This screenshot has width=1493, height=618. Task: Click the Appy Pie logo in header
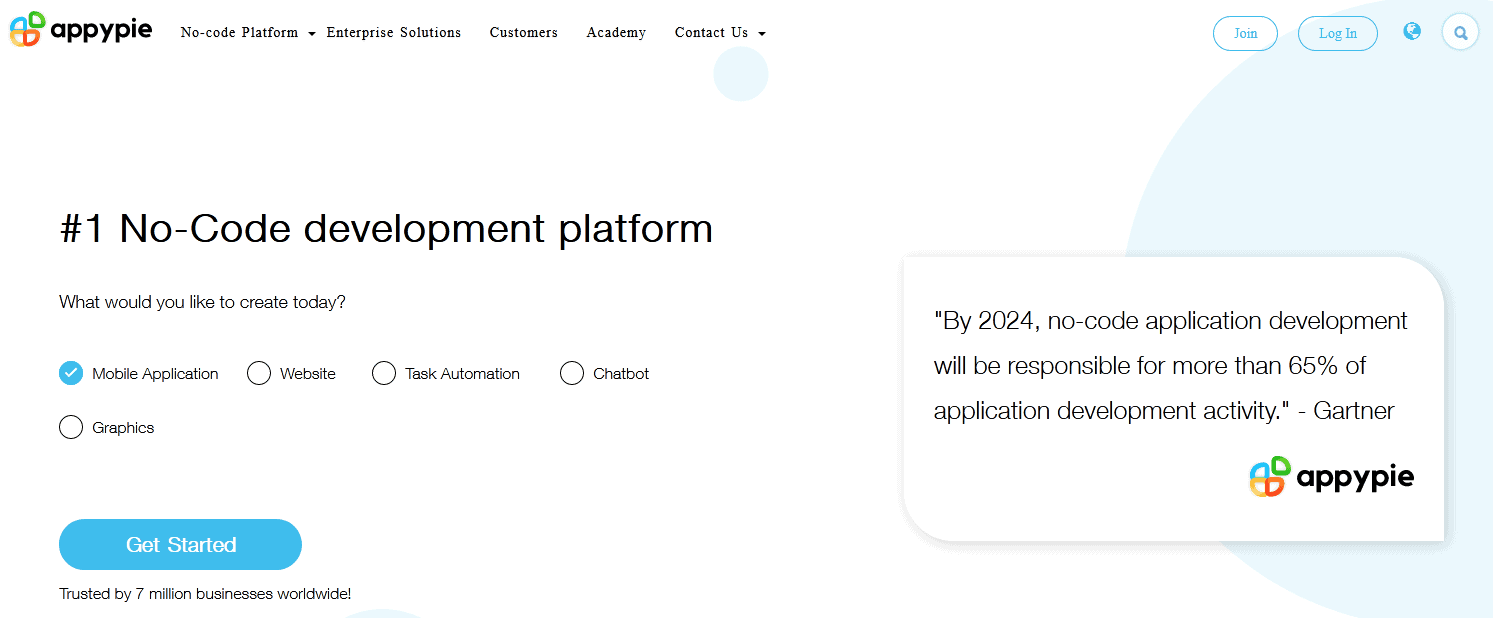click(81, 30)
